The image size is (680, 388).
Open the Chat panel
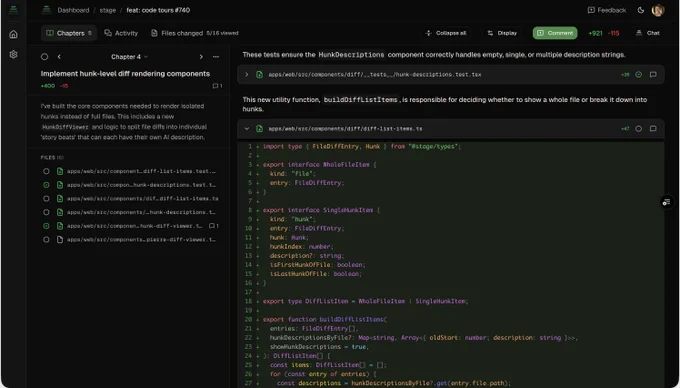648,33
